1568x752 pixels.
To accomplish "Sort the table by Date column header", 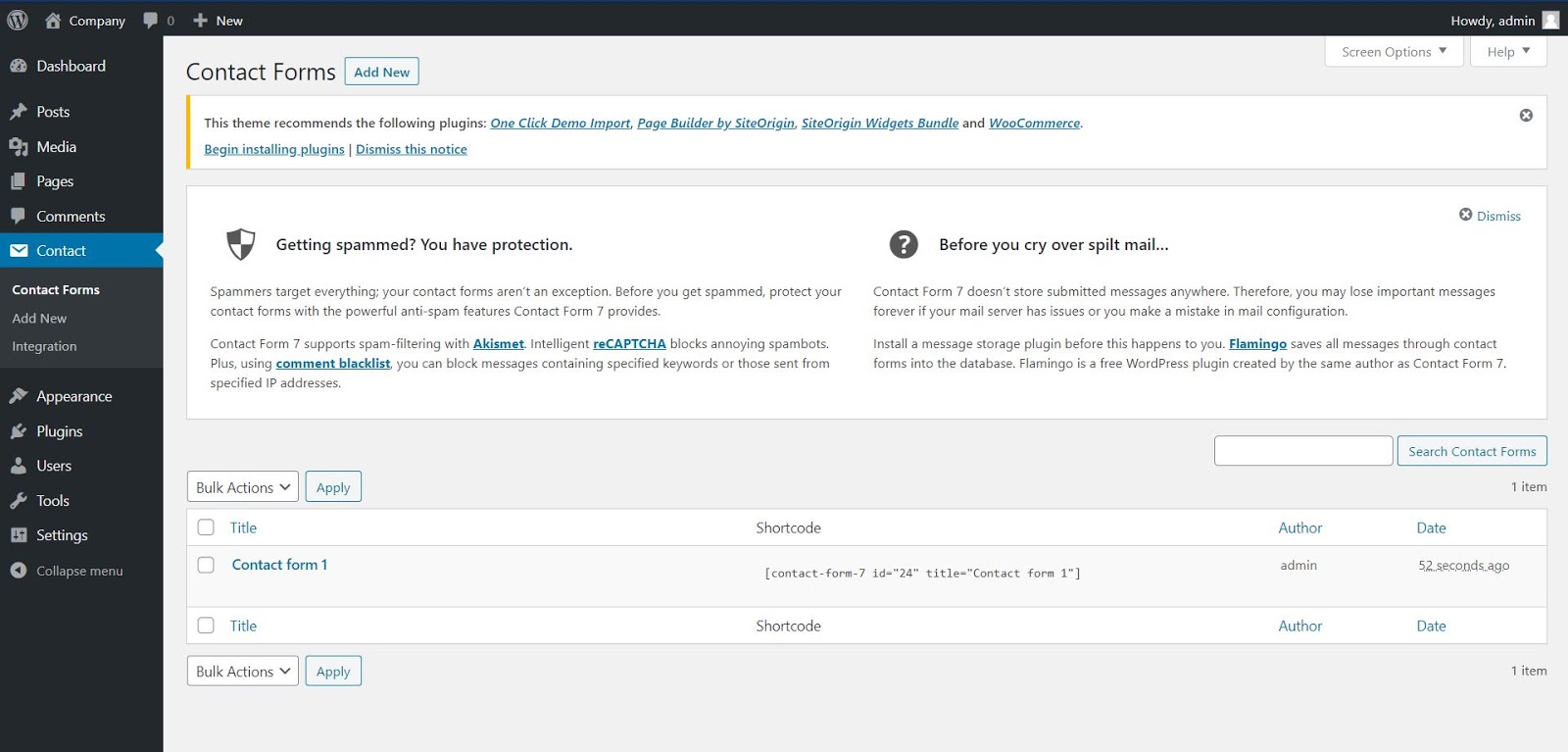I will click(x=1431, y=527).
